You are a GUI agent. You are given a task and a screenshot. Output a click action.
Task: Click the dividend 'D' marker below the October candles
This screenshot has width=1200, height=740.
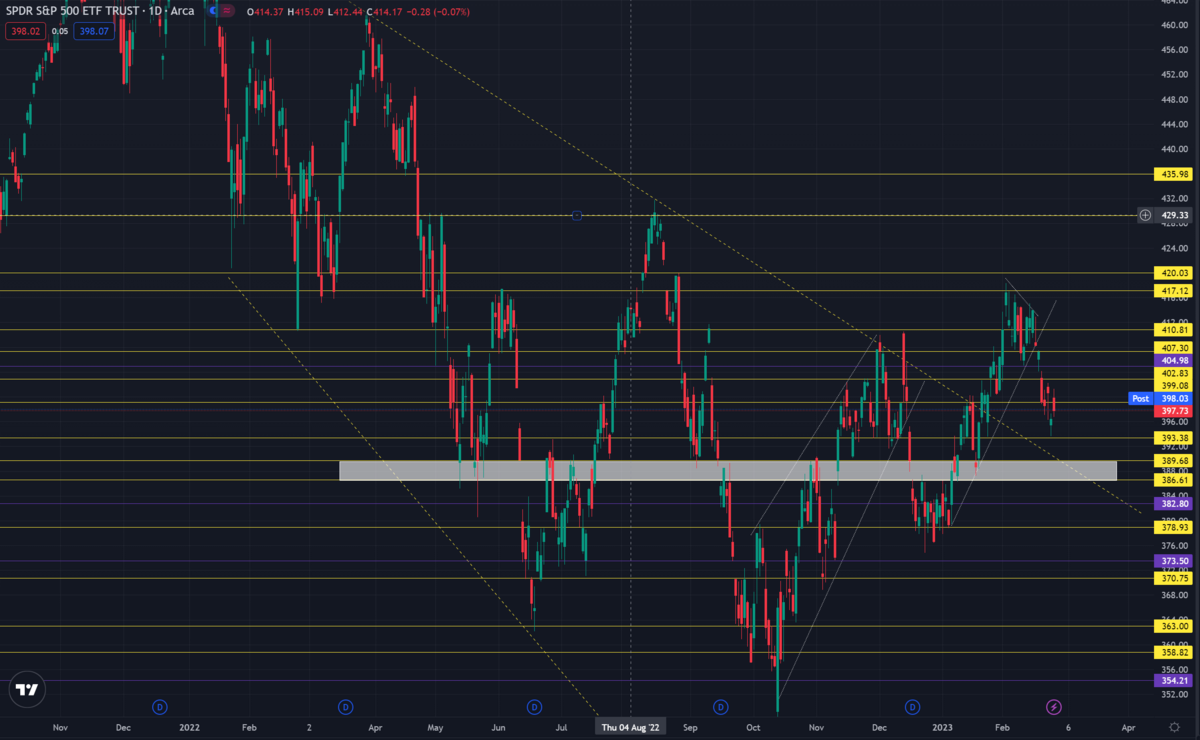tap(720, 705)
